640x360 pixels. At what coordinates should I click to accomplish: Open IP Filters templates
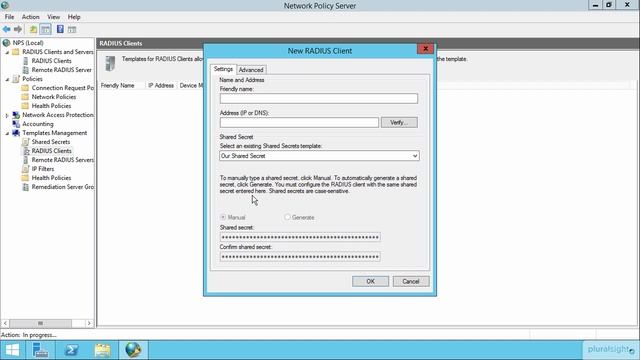43,169
